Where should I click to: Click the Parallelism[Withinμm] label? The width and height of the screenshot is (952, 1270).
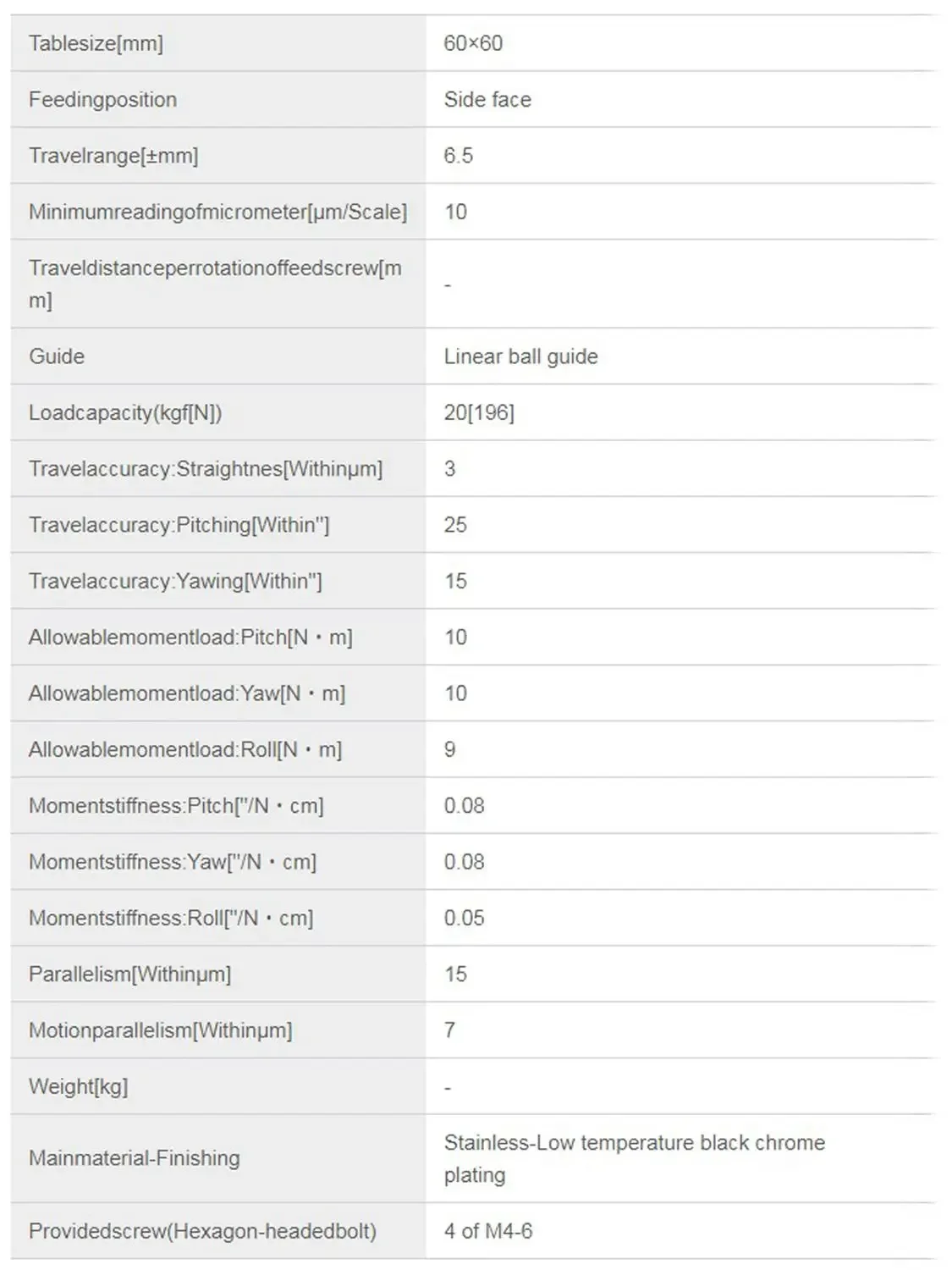click(x=129, y=975)
